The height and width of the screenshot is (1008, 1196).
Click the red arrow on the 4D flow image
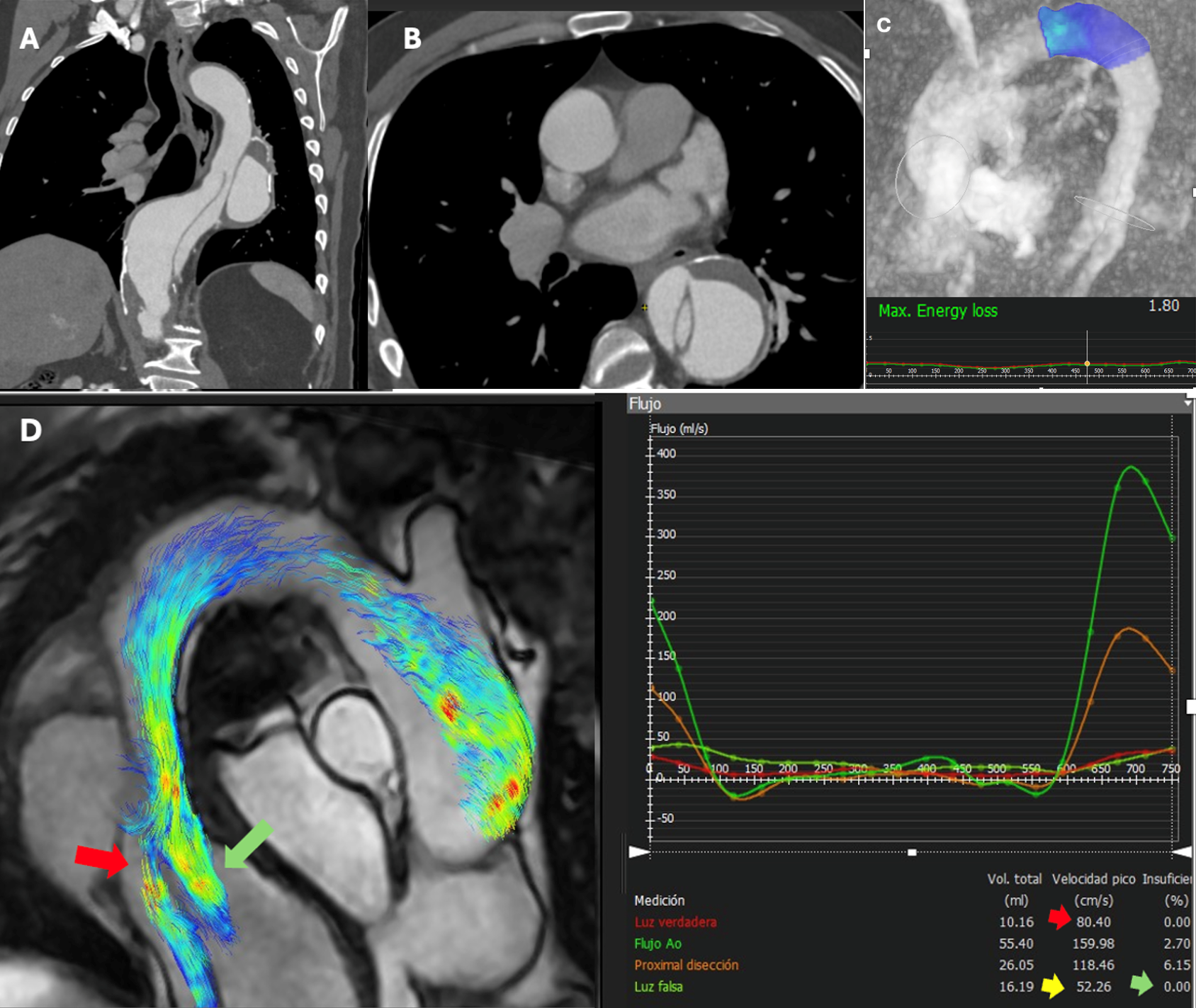click(102, 860)
